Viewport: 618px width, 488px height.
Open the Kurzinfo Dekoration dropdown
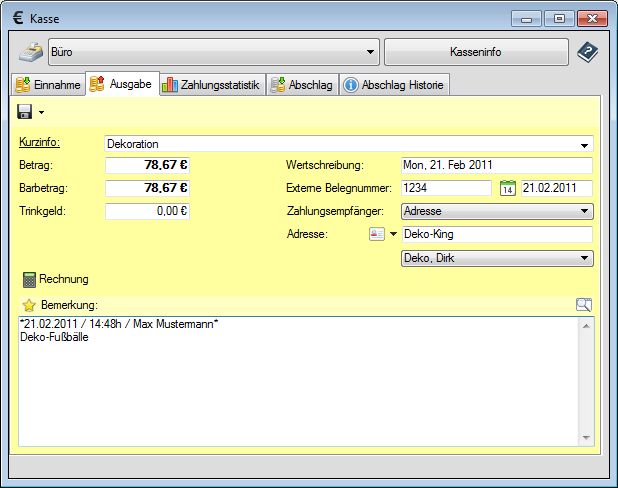click(x=584, y=144)
